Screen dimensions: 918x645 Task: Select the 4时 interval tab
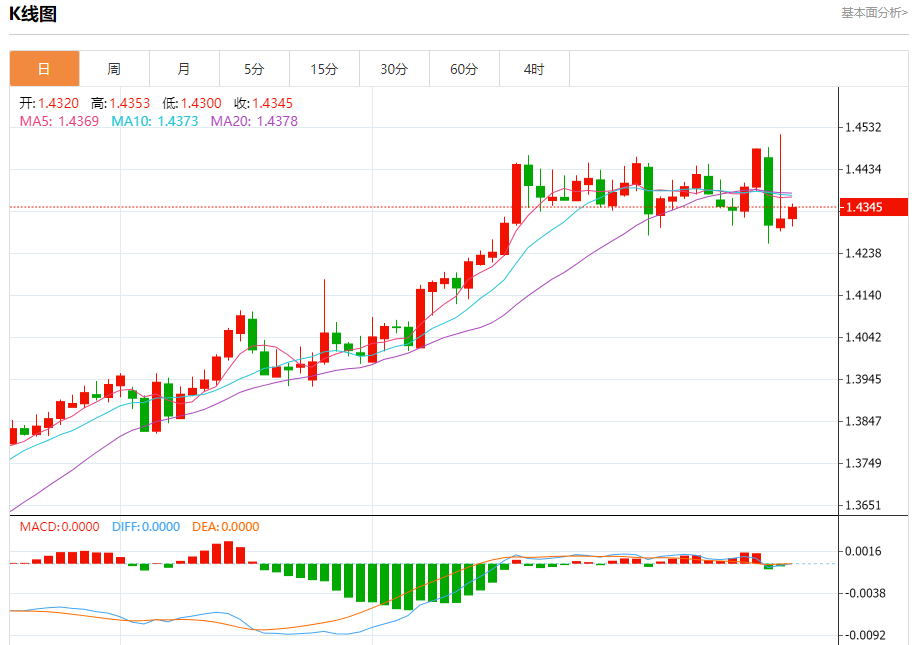(534, 69)
